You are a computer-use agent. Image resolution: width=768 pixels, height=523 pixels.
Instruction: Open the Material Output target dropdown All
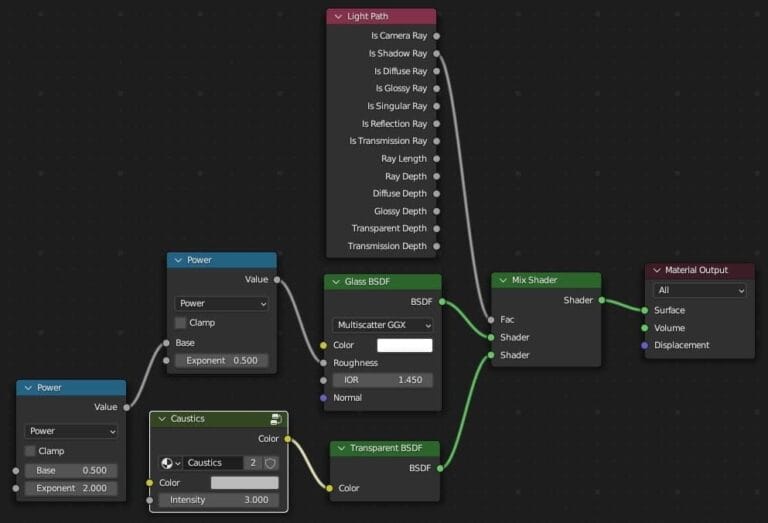click(x=699, y=290)
